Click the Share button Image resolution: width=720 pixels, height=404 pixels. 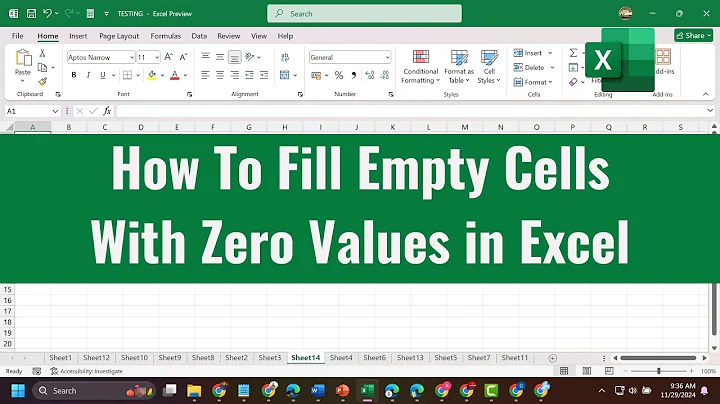click(693, 35)
